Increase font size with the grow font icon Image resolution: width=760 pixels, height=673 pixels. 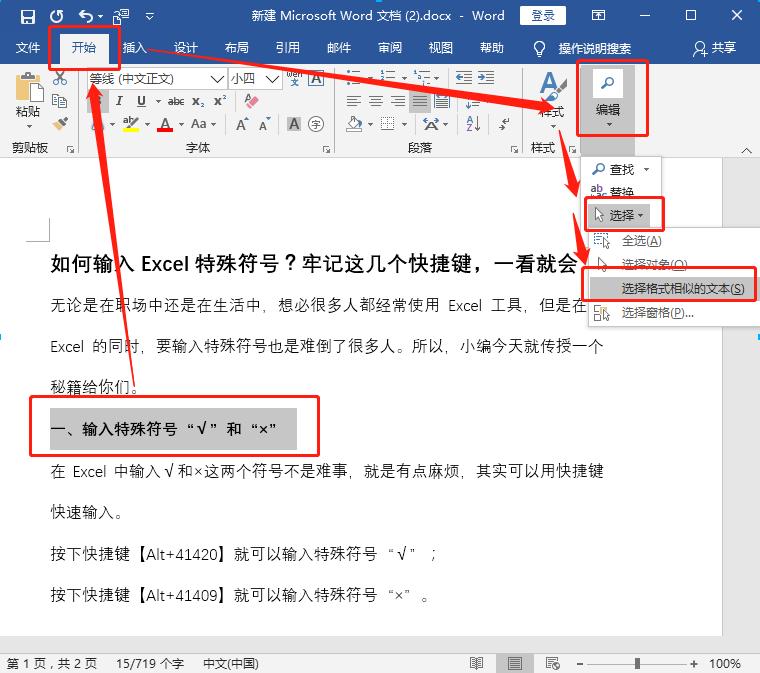pyautogui.click(x=242, y=125)
